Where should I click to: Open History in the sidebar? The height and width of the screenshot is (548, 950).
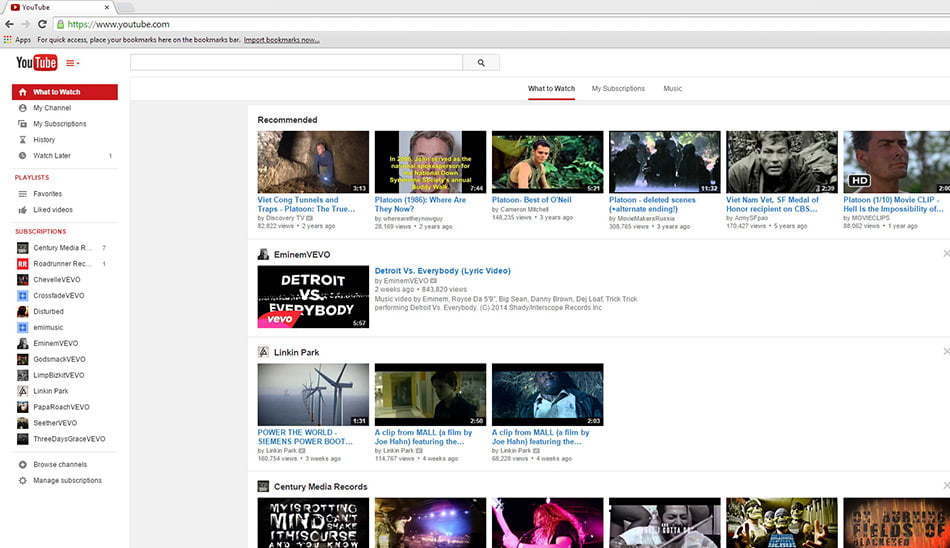pos(44,139)
